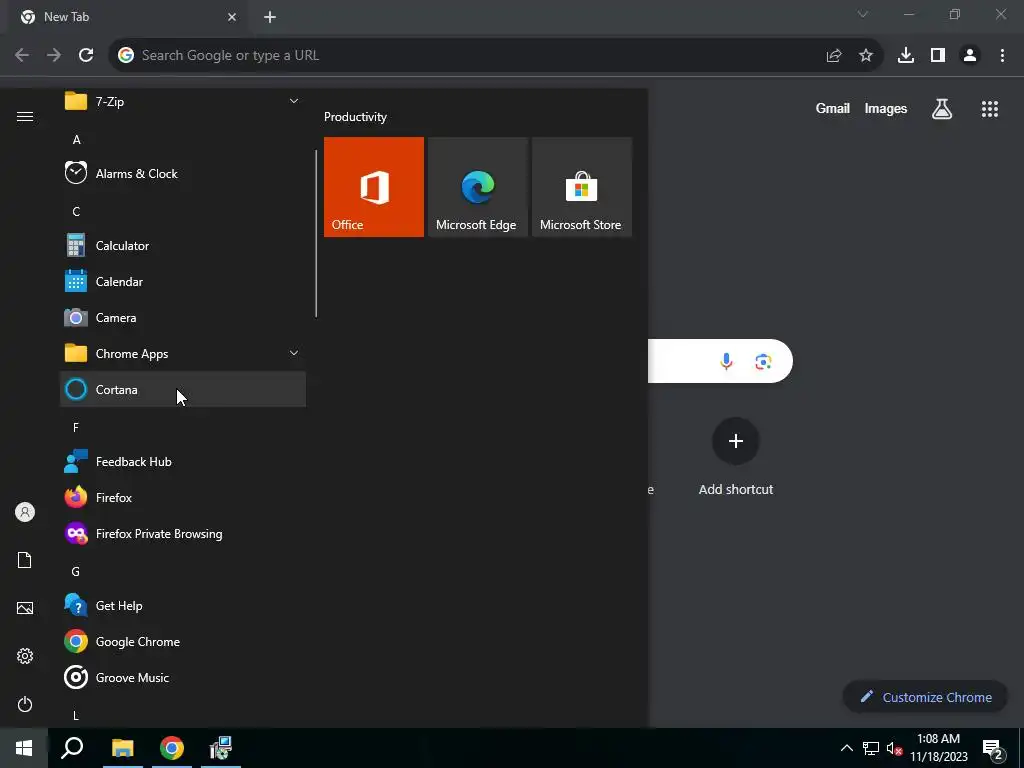Launch the Camera app
The image size is (1024, 768).
(x=183, y=317)
